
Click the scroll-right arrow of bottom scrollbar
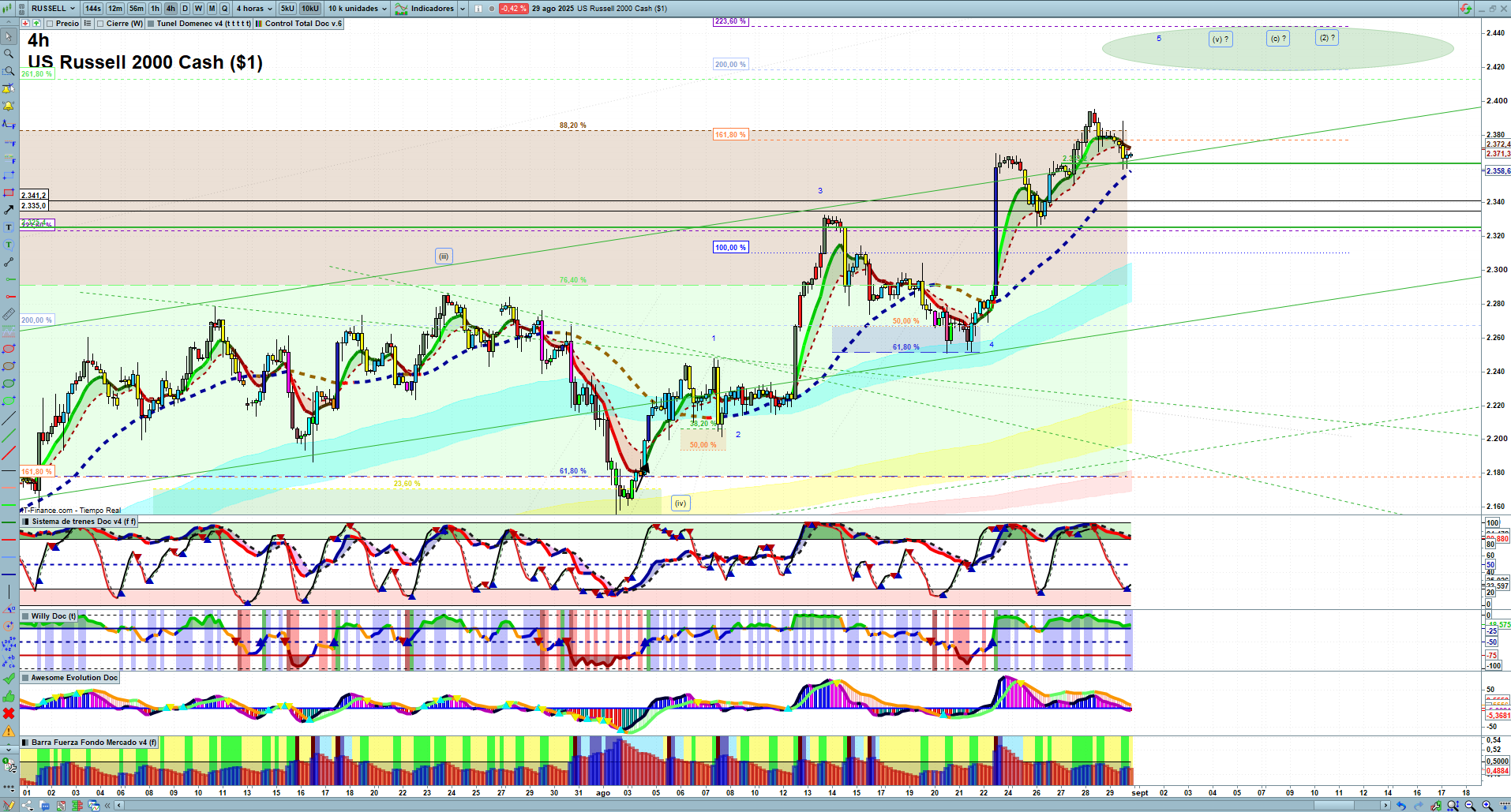1386,806
